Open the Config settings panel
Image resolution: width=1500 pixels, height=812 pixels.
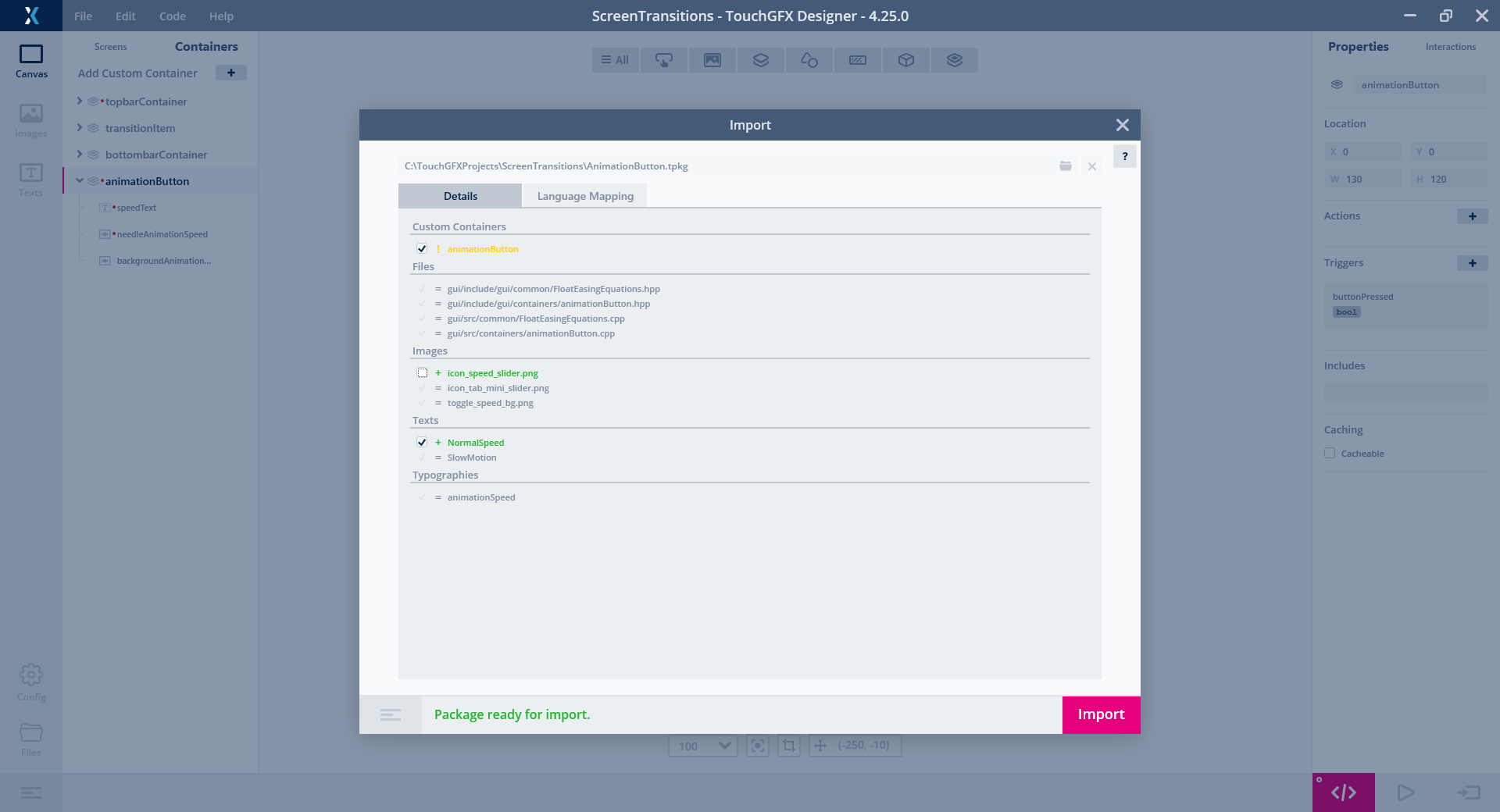[31, 682]
